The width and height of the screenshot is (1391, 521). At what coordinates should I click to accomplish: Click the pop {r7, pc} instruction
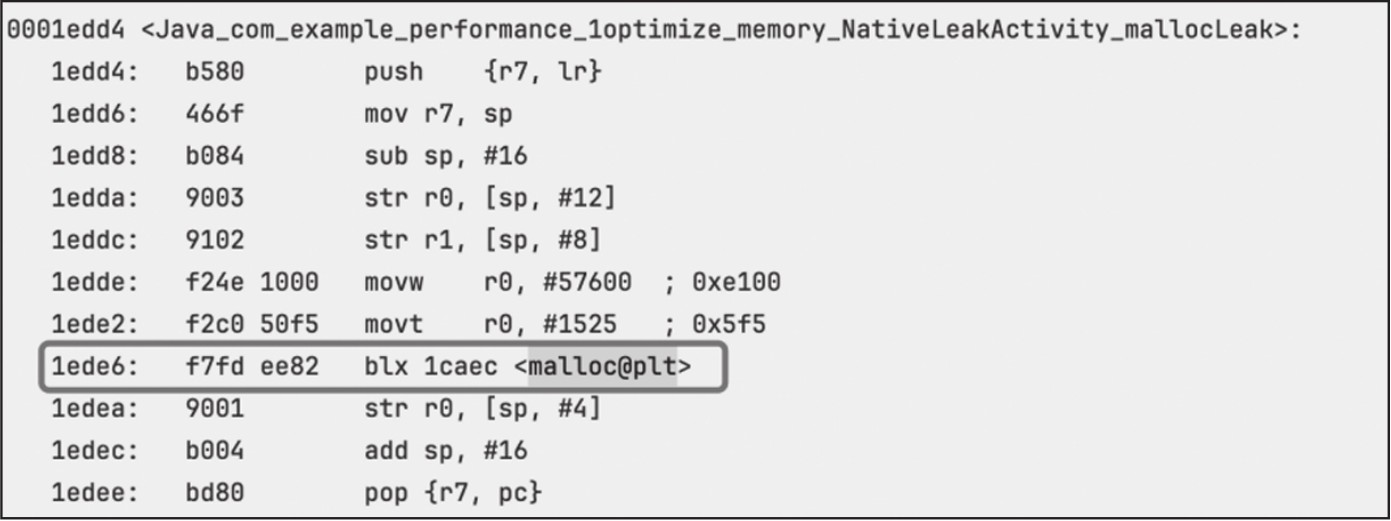453,493
